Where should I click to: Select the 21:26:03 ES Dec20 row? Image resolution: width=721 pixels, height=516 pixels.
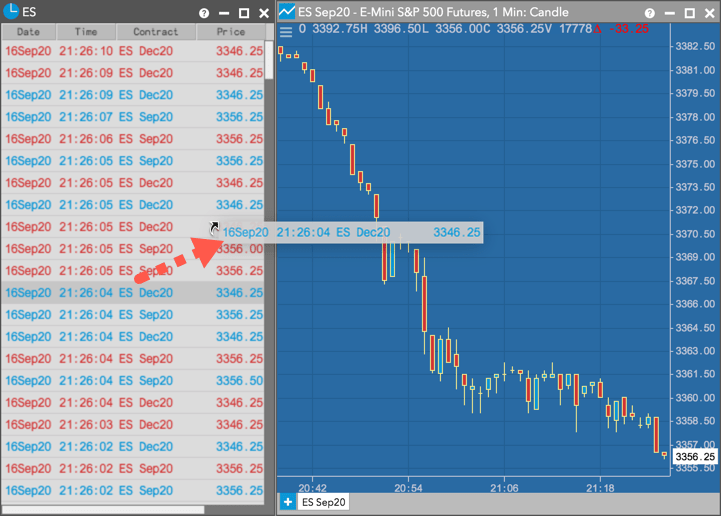133,424
